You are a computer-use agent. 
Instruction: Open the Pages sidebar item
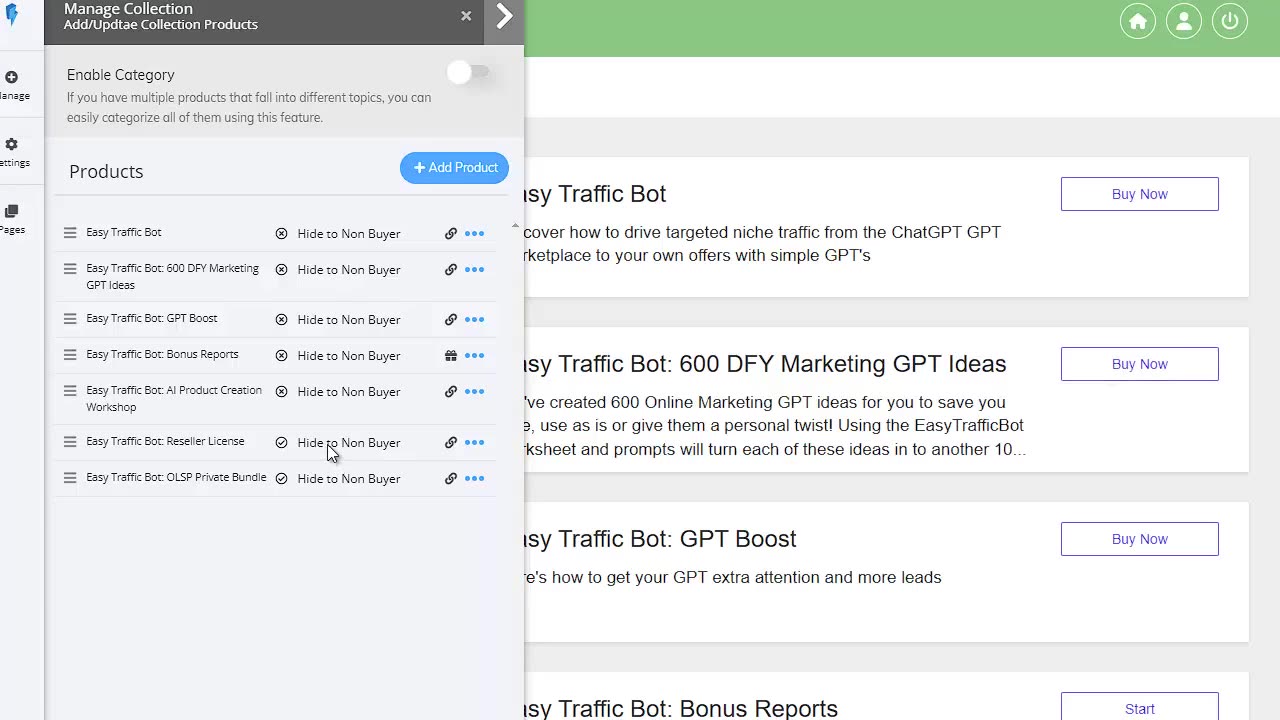[13, 219]
